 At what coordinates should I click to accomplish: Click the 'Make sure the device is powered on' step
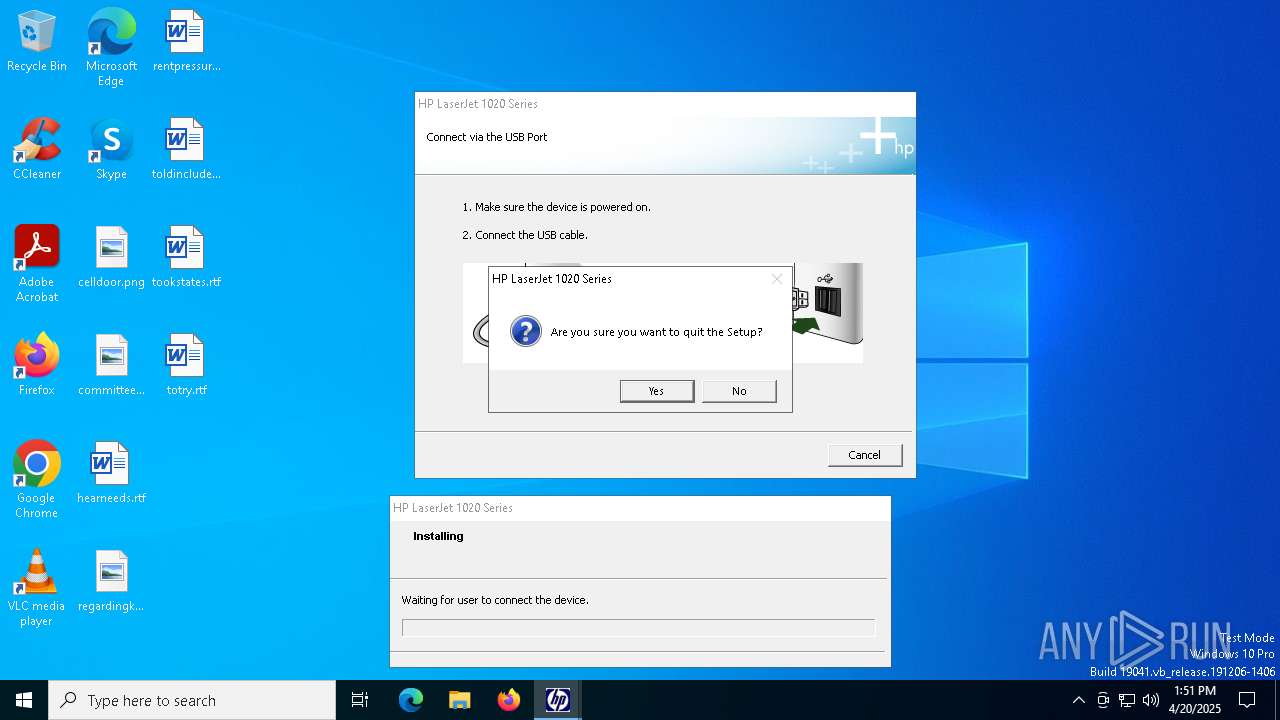click(x=556, y=207)
